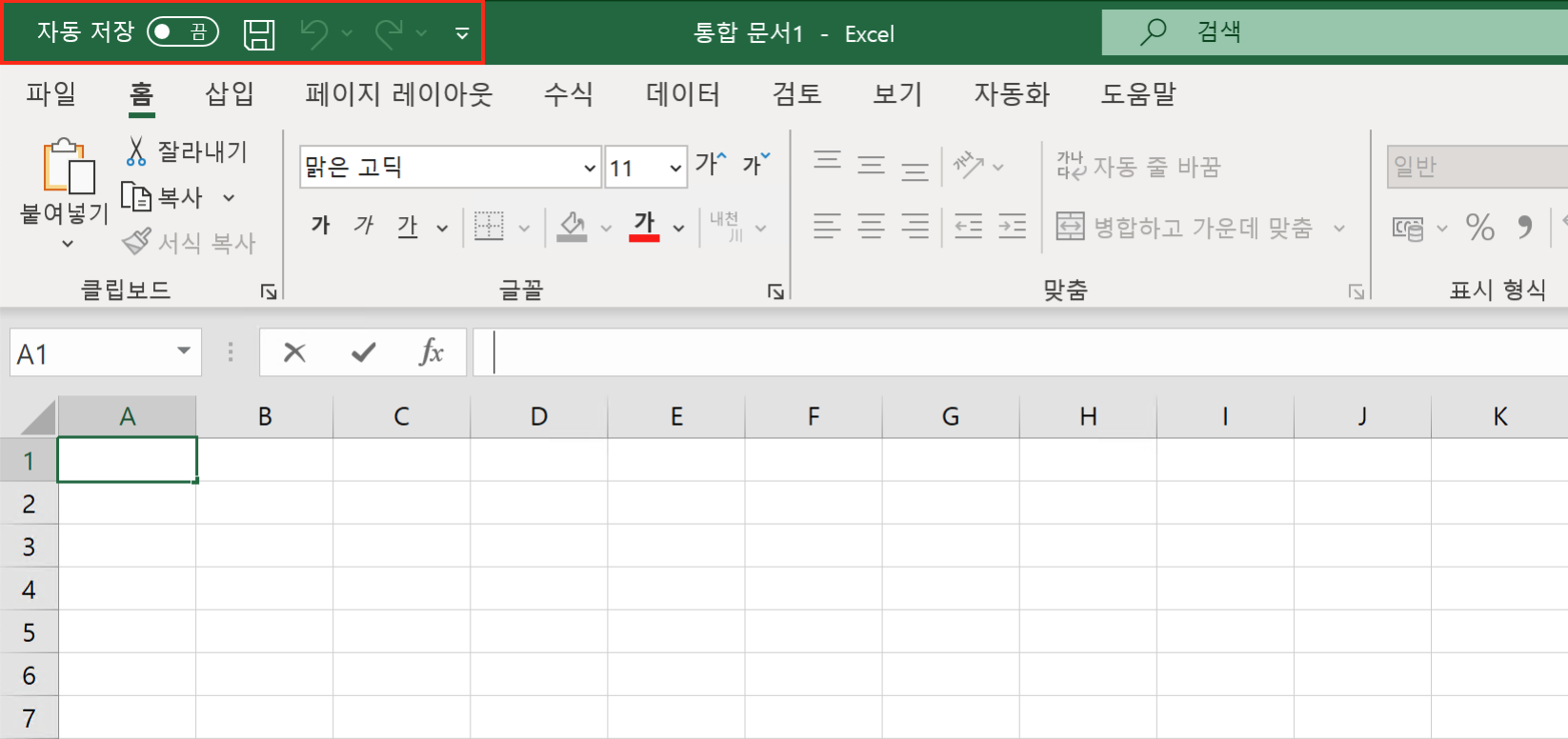Expand the 복사 copy options arrow

pyautogui.click(x=229, y=198)
